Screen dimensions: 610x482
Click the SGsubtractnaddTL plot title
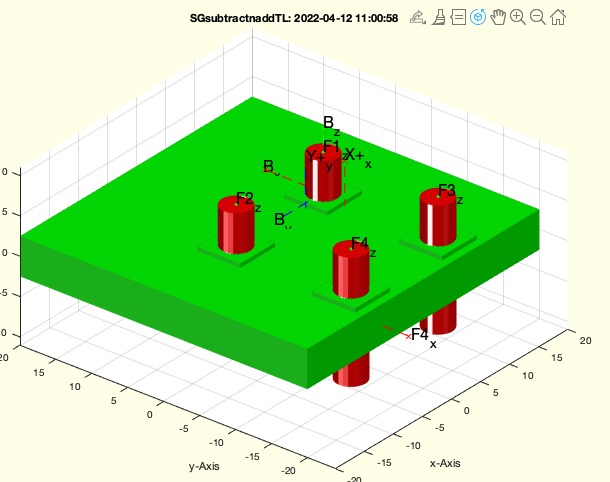(x=294, y=18)
